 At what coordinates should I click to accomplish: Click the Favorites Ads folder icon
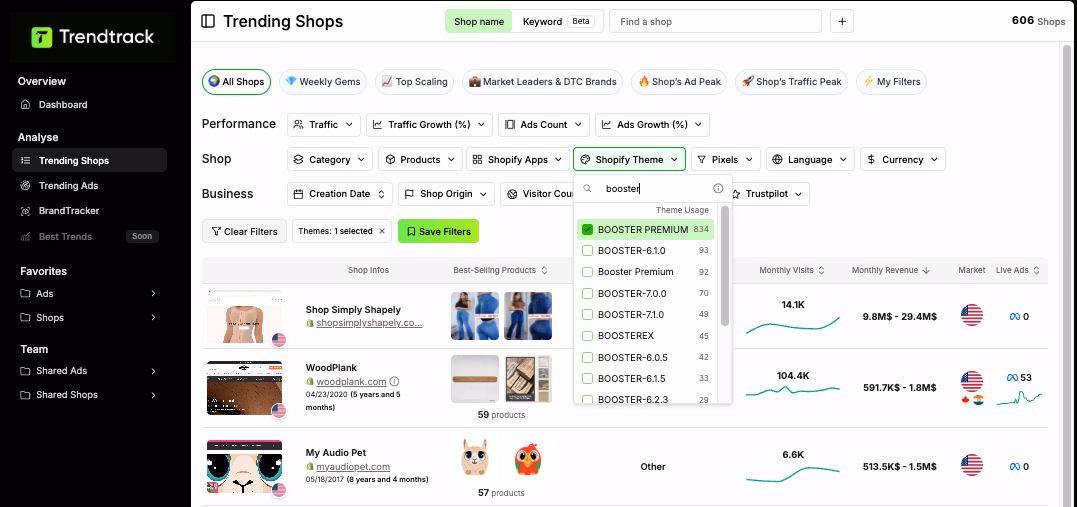tap(25, 293)
